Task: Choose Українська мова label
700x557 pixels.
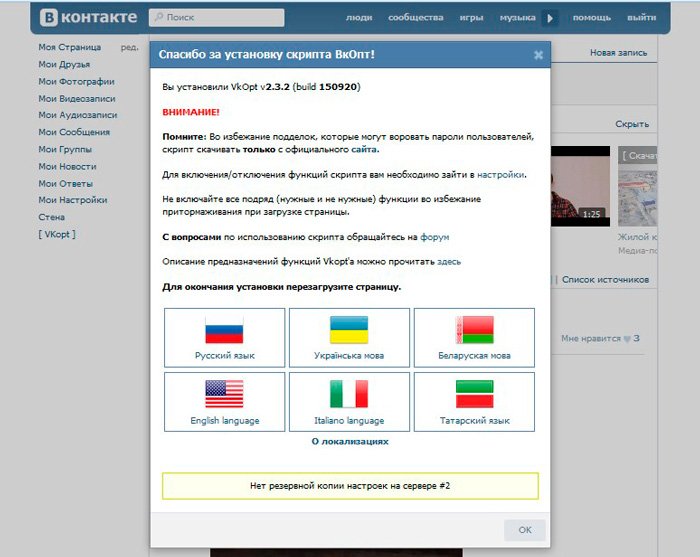Action: (x=349, y=356)
